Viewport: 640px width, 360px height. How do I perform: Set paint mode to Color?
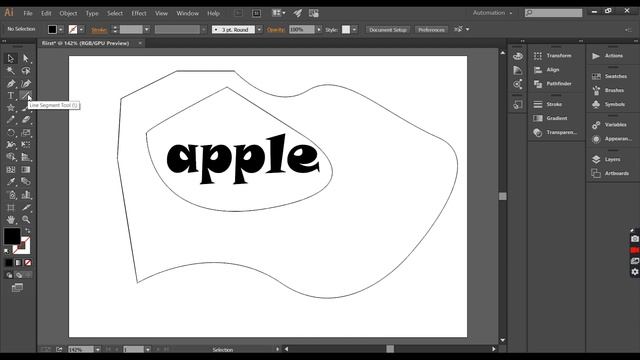pyautogui.click(x=9, y=262)
